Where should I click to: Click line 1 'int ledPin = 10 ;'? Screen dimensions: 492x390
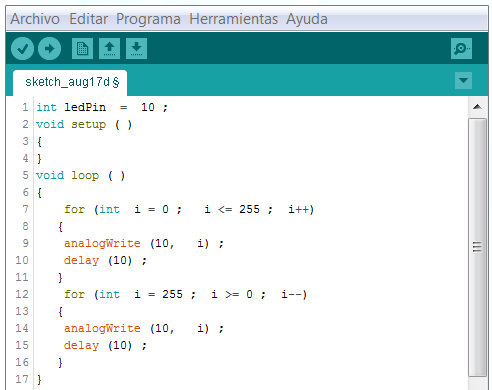coord(102,107)
